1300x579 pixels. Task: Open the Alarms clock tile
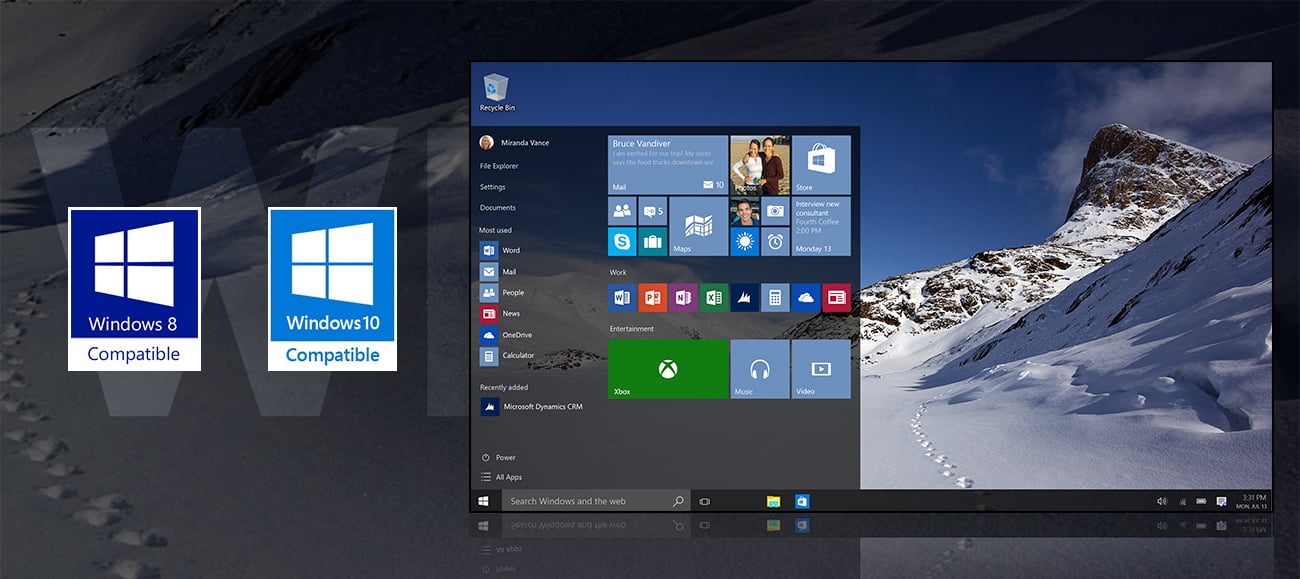[x=775, y=241]
